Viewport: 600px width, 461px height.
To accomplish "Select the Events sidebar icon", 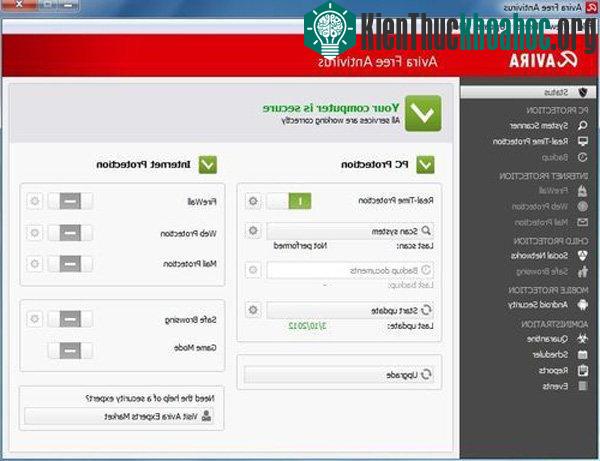I will [582, 386].
